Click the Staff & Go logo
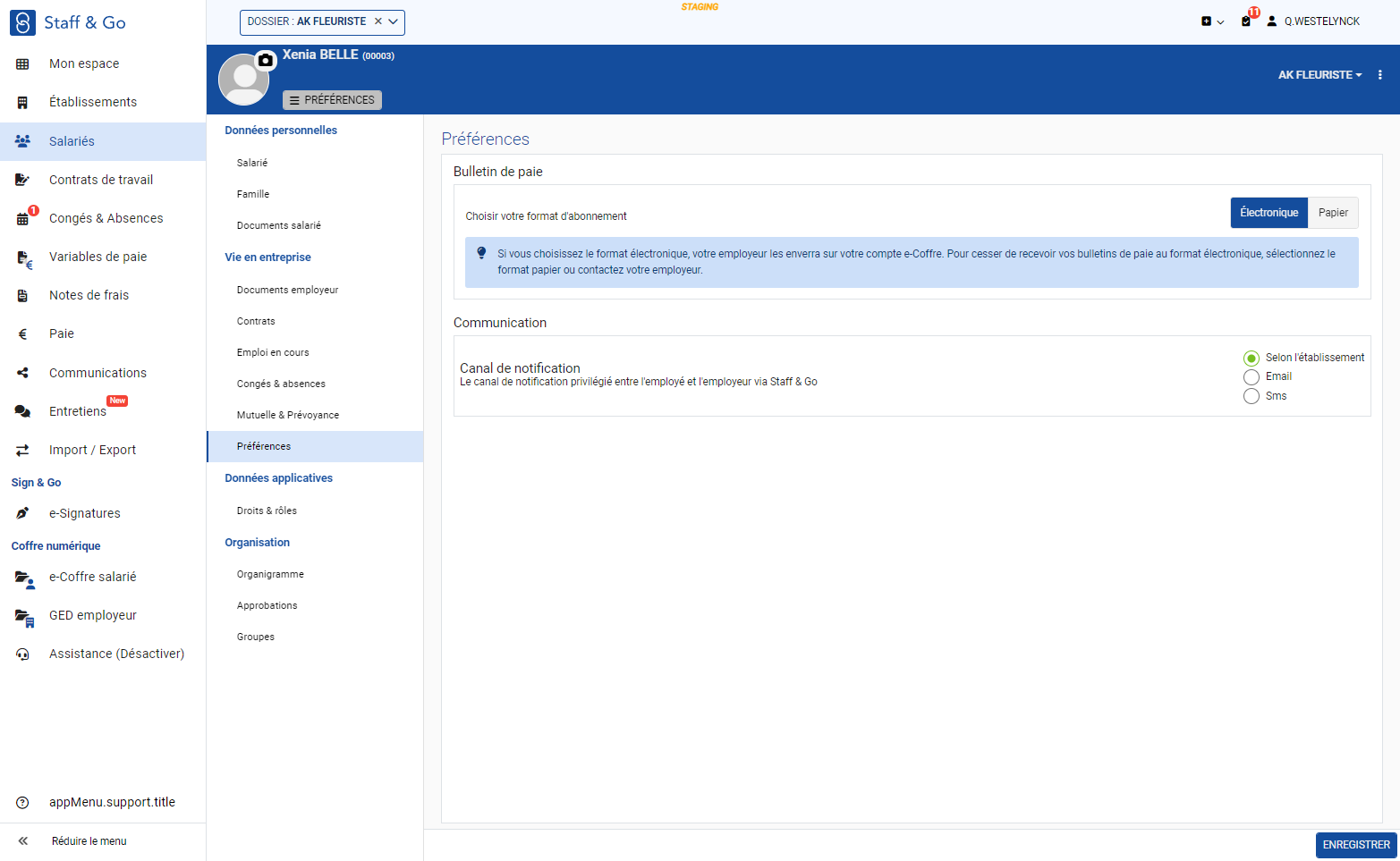1400x861 pixels. (68, 22)
